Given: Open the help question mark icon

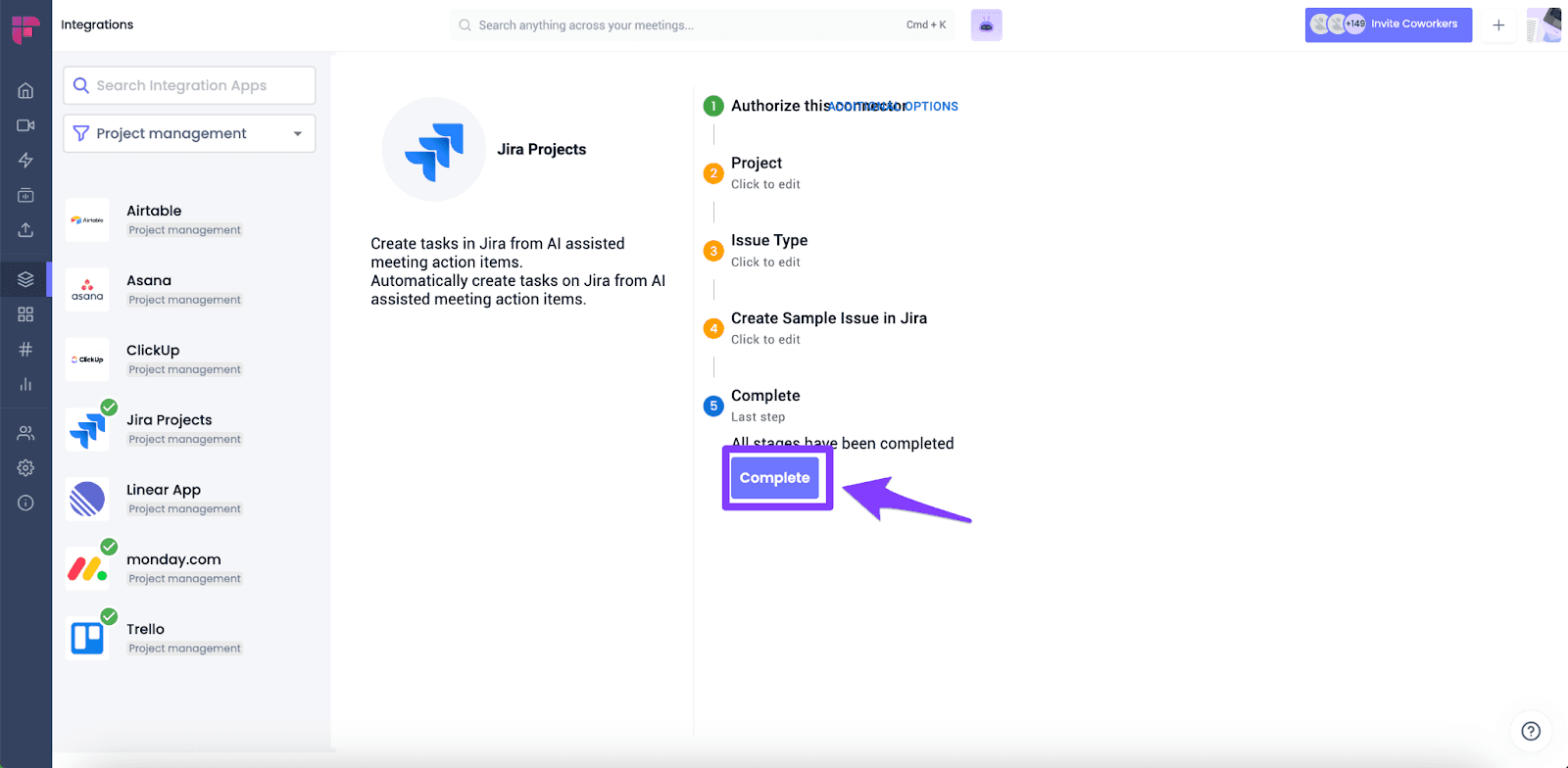Looking at the screenshot, I should pyautogui.click(x=1531, y=731).
